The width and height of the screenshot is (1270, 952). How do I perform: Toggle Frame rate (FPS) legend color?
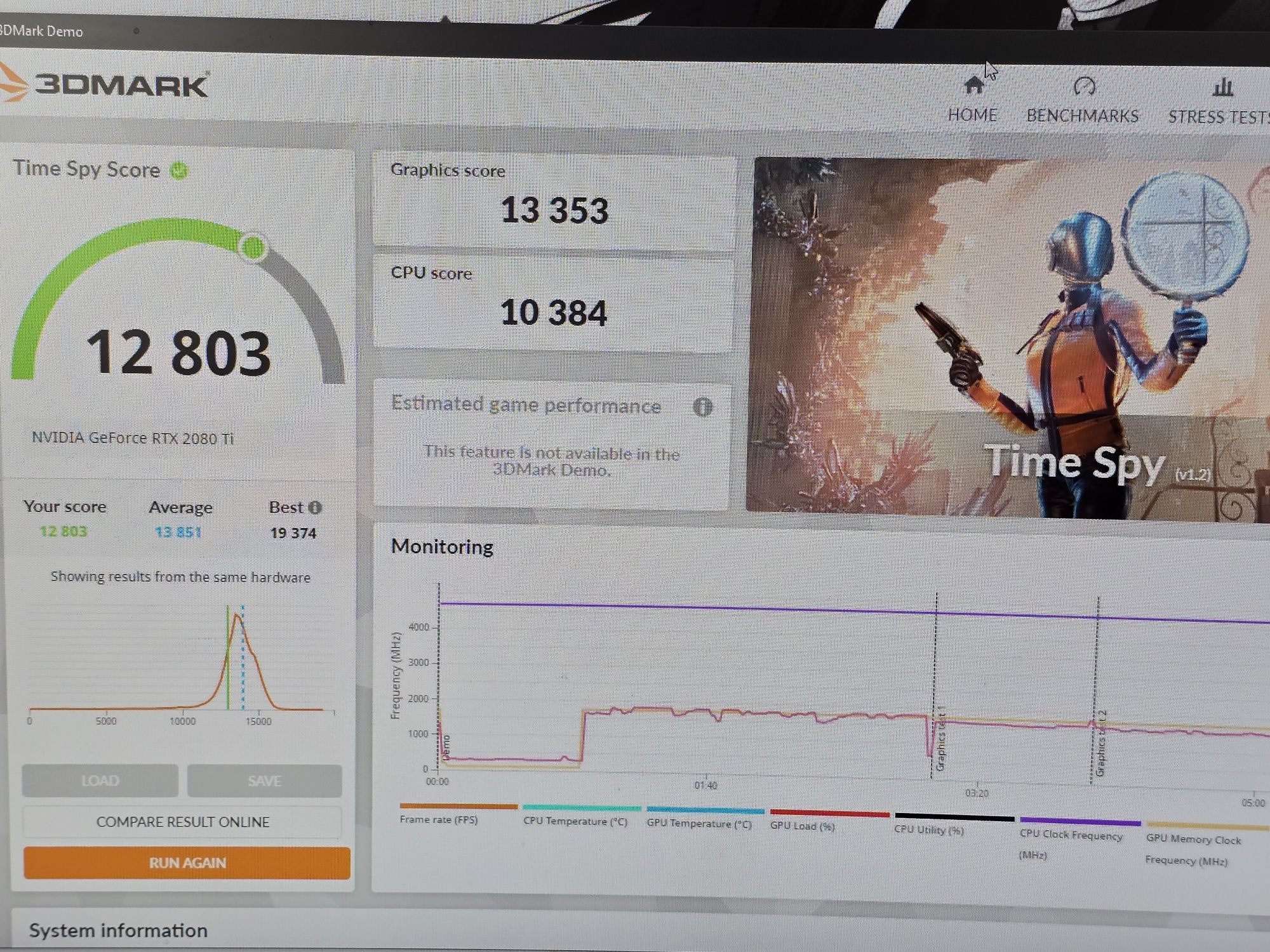(458, 807)
